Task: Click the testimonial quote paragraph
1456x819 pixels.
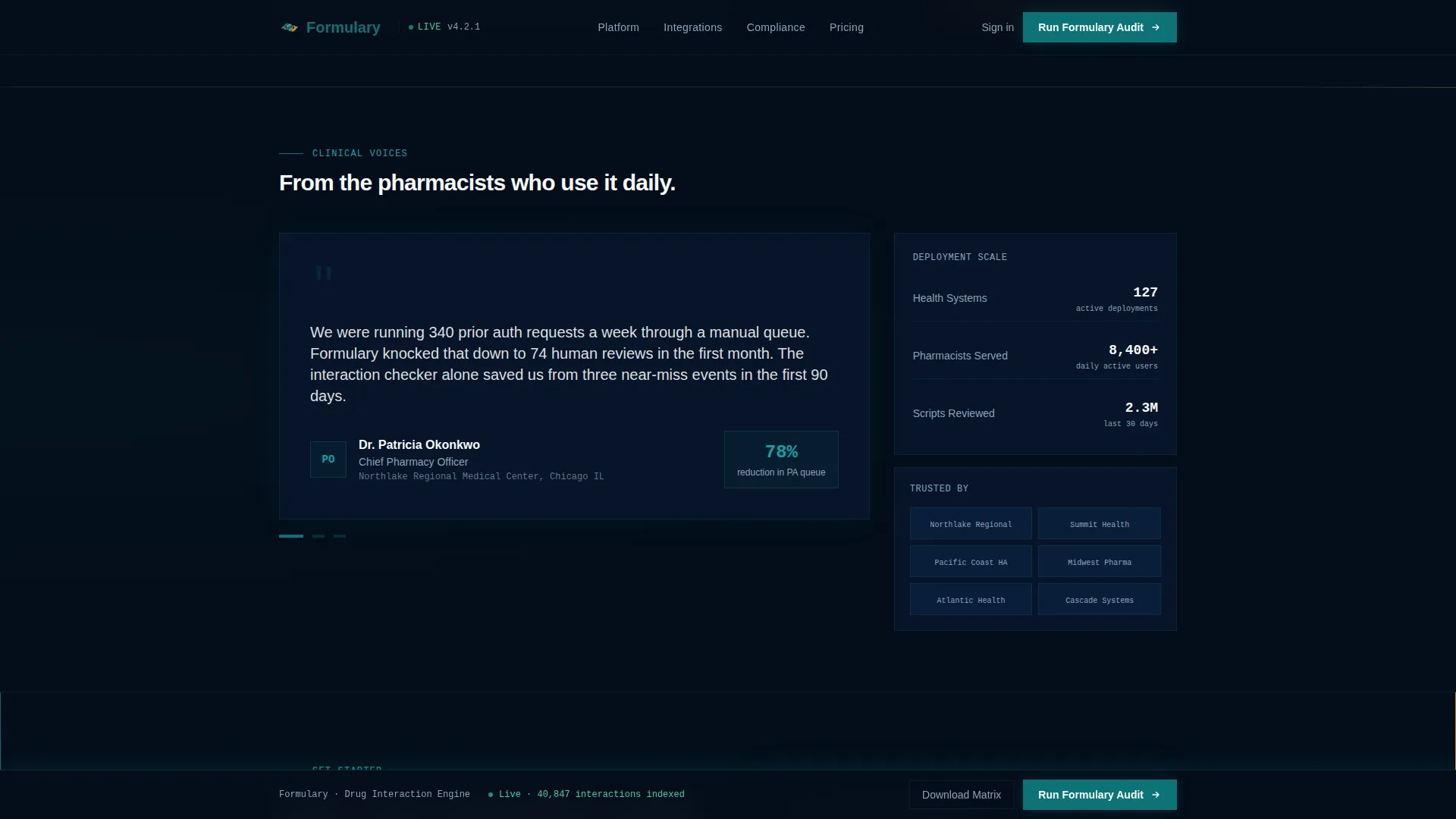Action: tap(569, 364)
